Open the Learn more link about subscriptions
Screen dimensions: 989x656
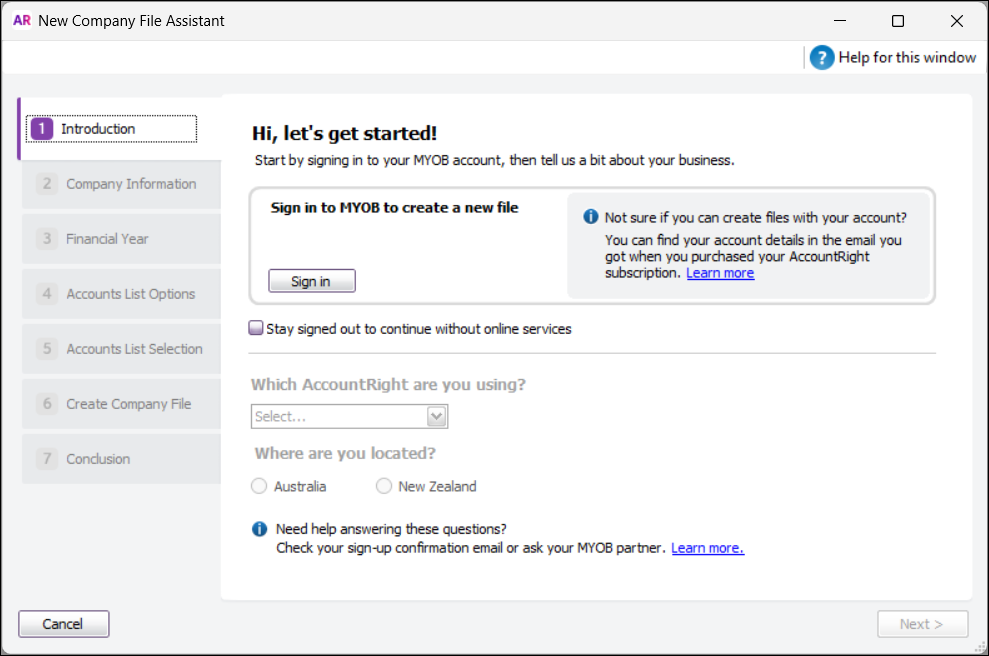(x=720, y=272)
